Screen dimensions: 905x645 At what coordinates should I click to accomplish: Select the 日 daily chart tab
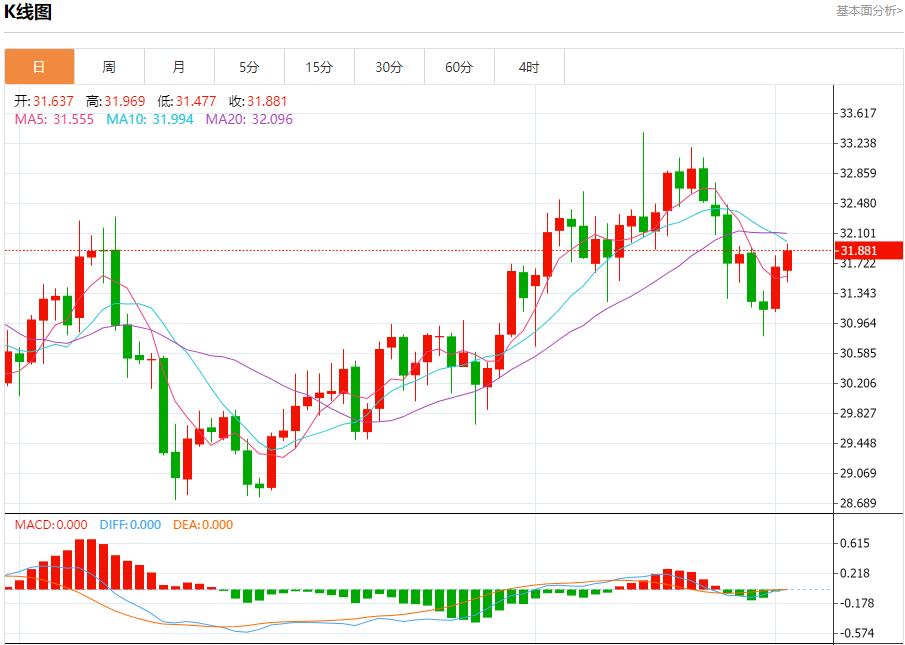pos(39,67)
